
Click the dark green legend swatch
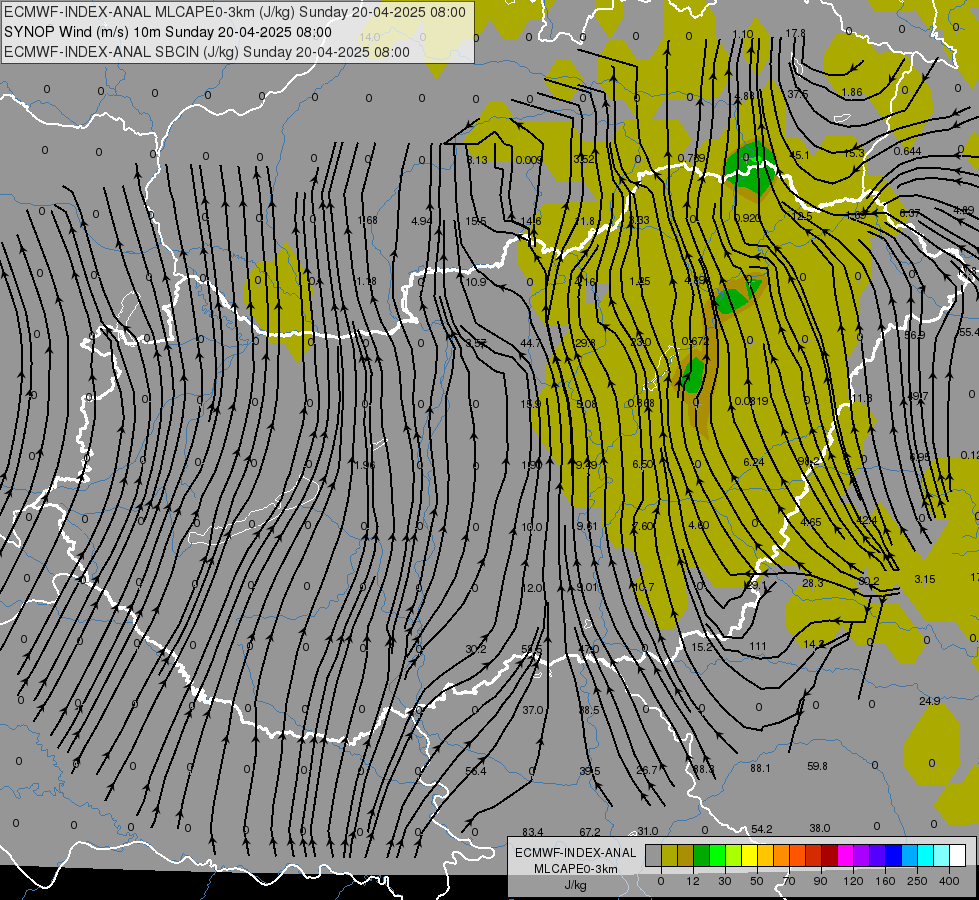tap(701, 856)
